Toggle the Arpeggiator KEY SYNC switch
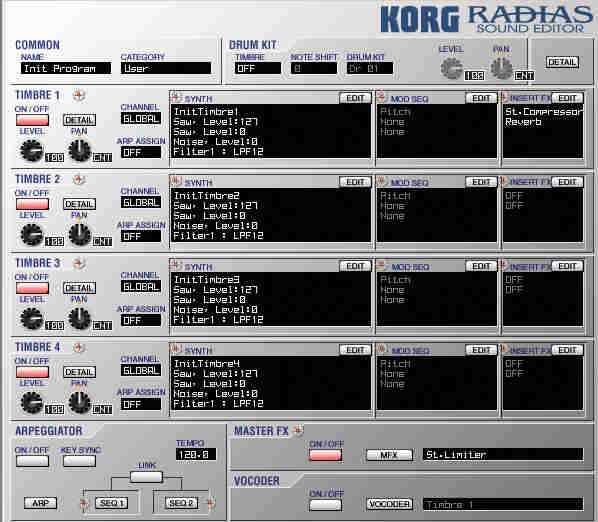This screenshot has width=598, height=522. coord(79,461)
